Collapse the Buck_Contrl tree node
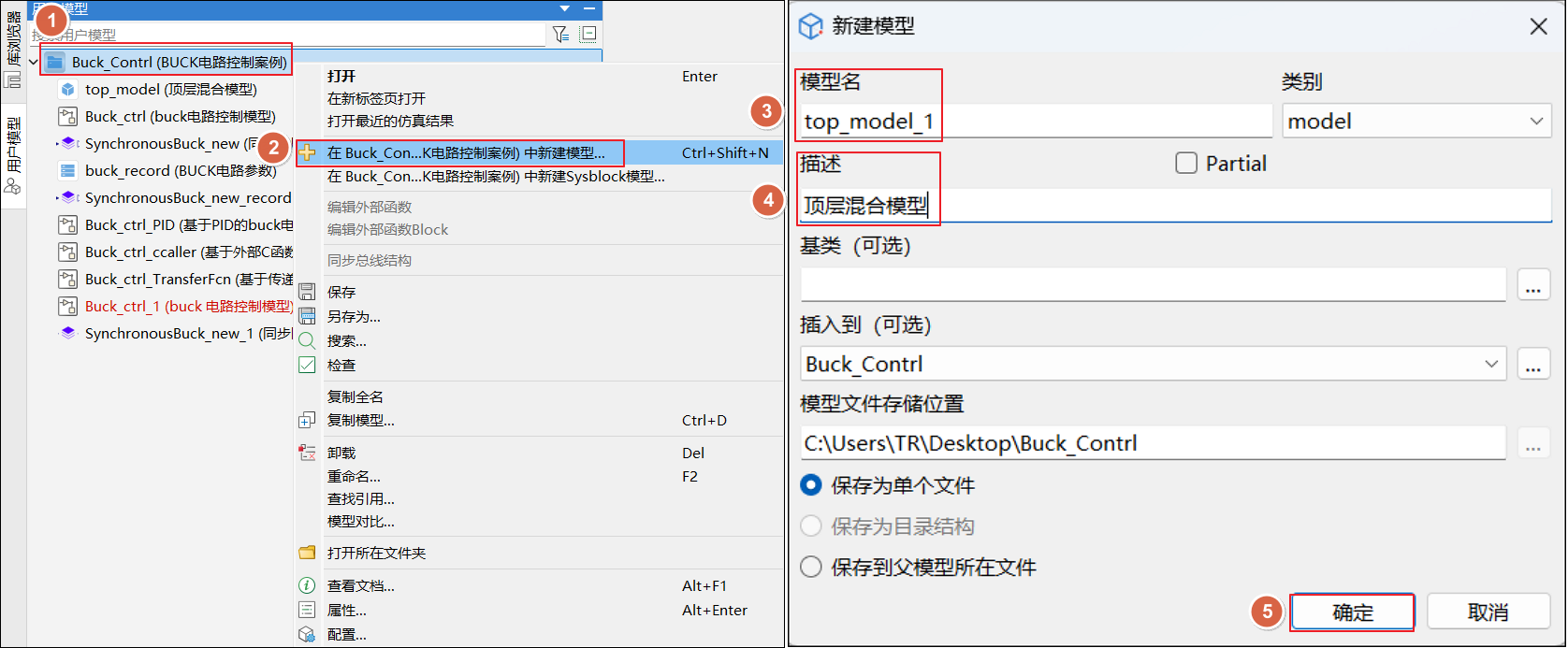The image size is (1568, 648). pyautogui.click(x=34, y=63)
